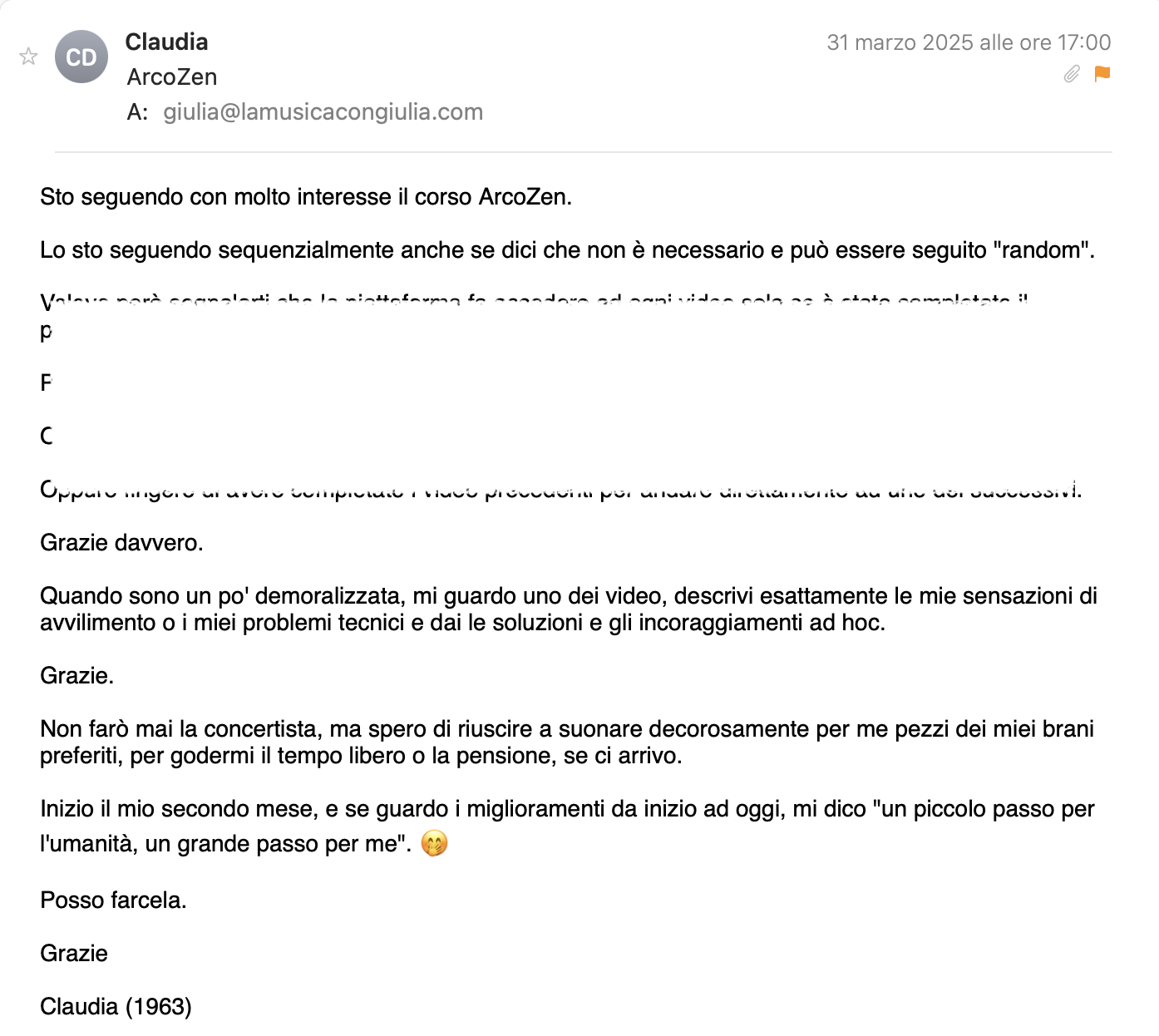This screenshot has width=1159, height=1036.
Task: Click the date 31 marzo 2025 timestamp
Action: pos(968,42)
